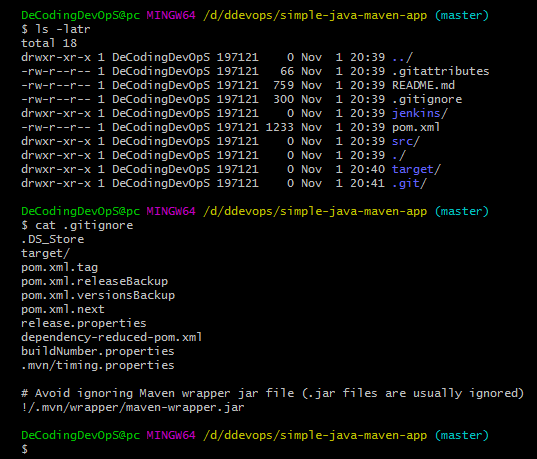Click the '# Avoid ignoring Maven wrapper' comment
This screenshot has height=459, width=537.
273,393
